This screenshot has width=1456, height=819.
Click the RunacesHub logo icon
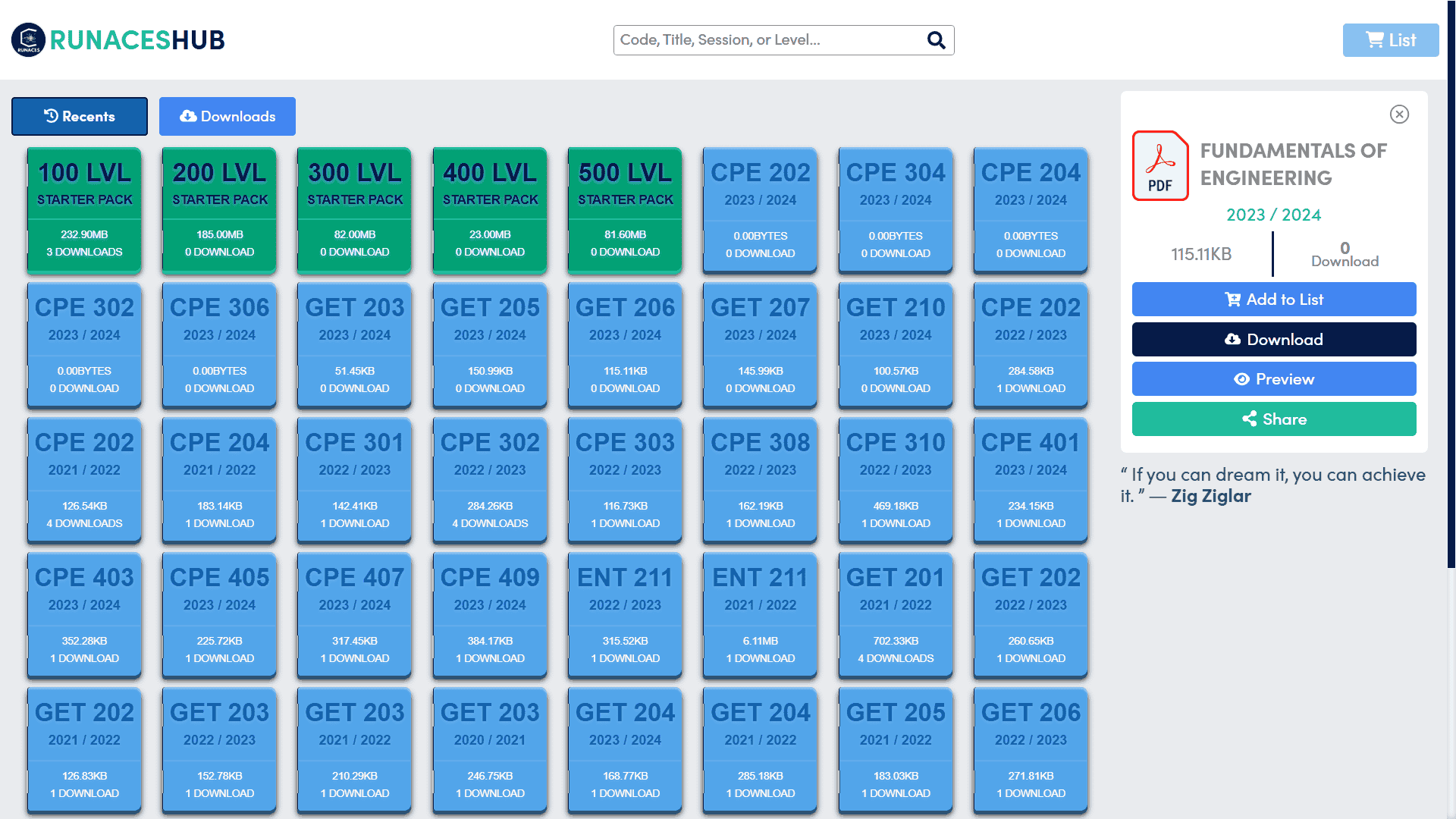pyautogui.click(x=29, y=39)
